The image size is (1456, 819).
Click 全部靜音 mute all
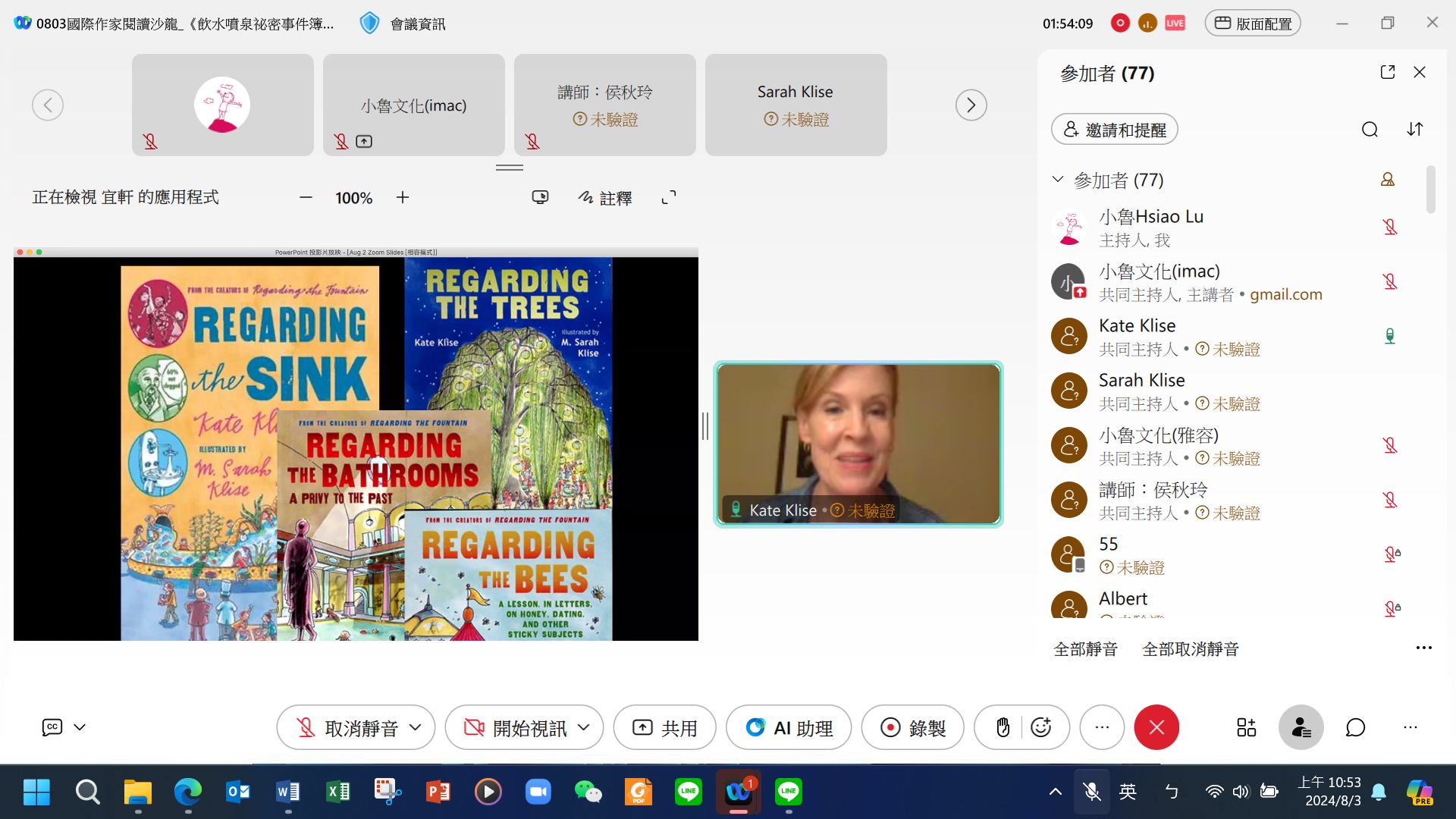pos(1086,649)
